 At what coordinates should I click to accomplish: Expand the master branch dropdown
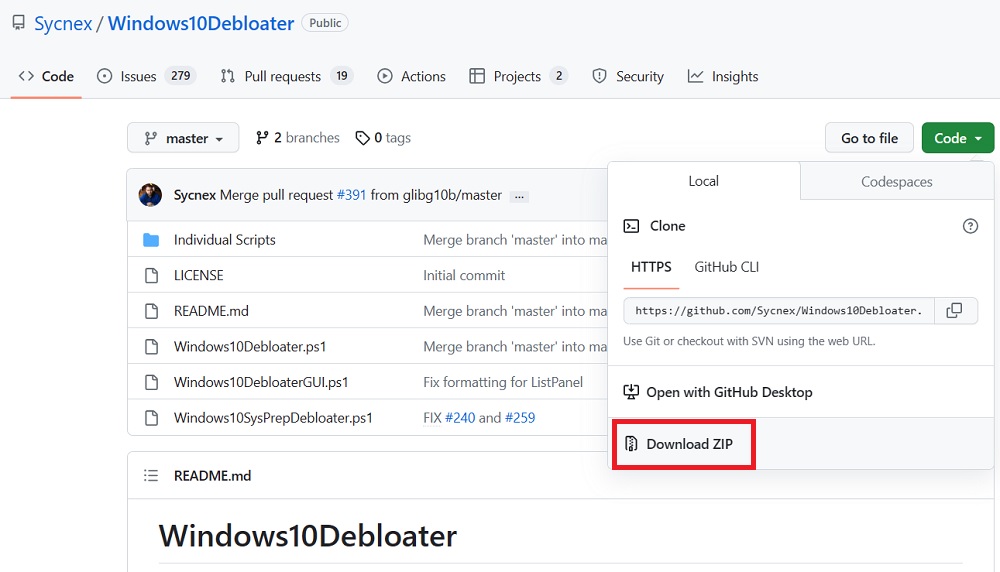point(183,138)
